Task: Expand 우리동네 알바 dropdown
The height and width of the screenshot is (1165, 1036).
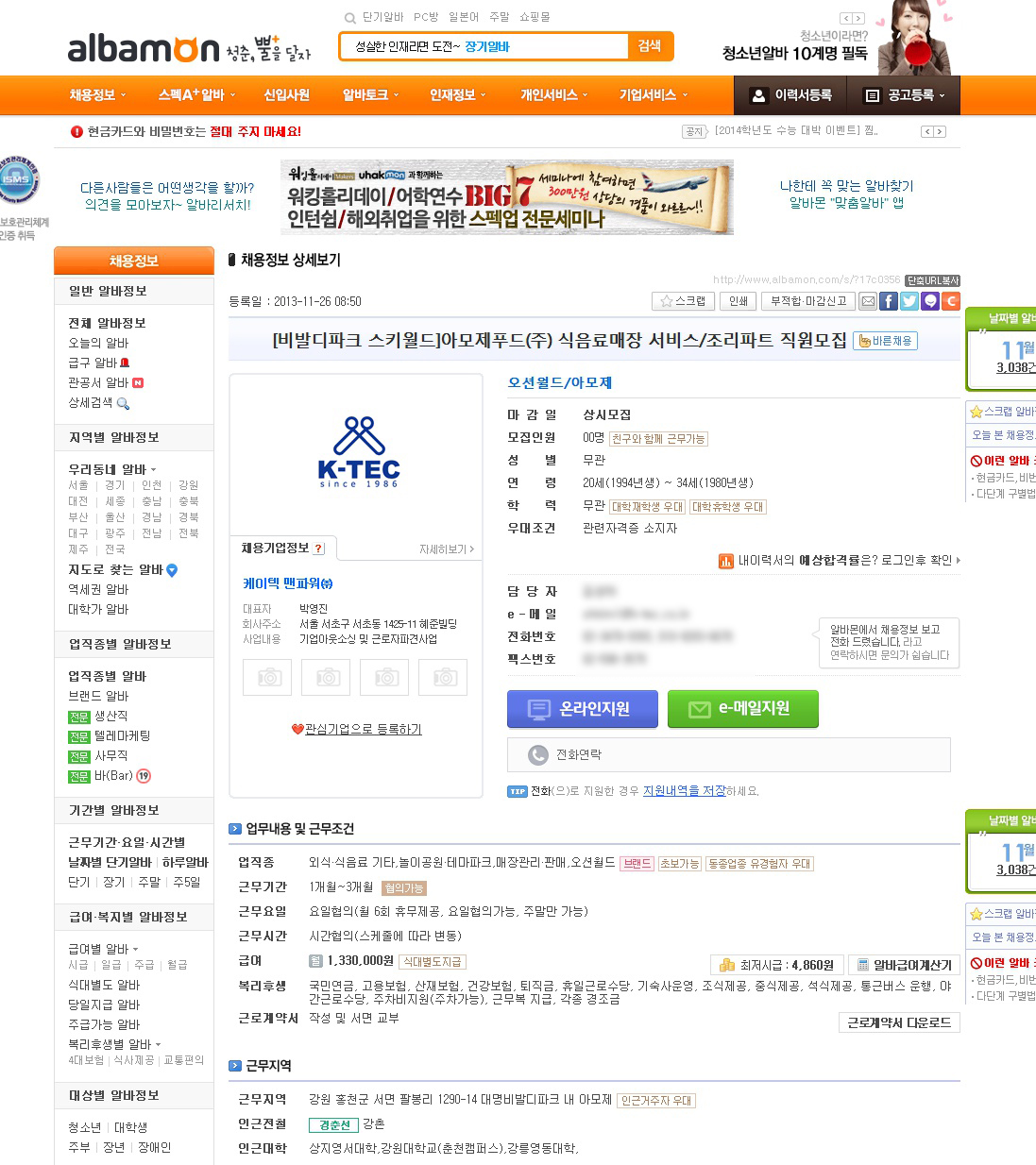Action: click(x=112, y=469)
